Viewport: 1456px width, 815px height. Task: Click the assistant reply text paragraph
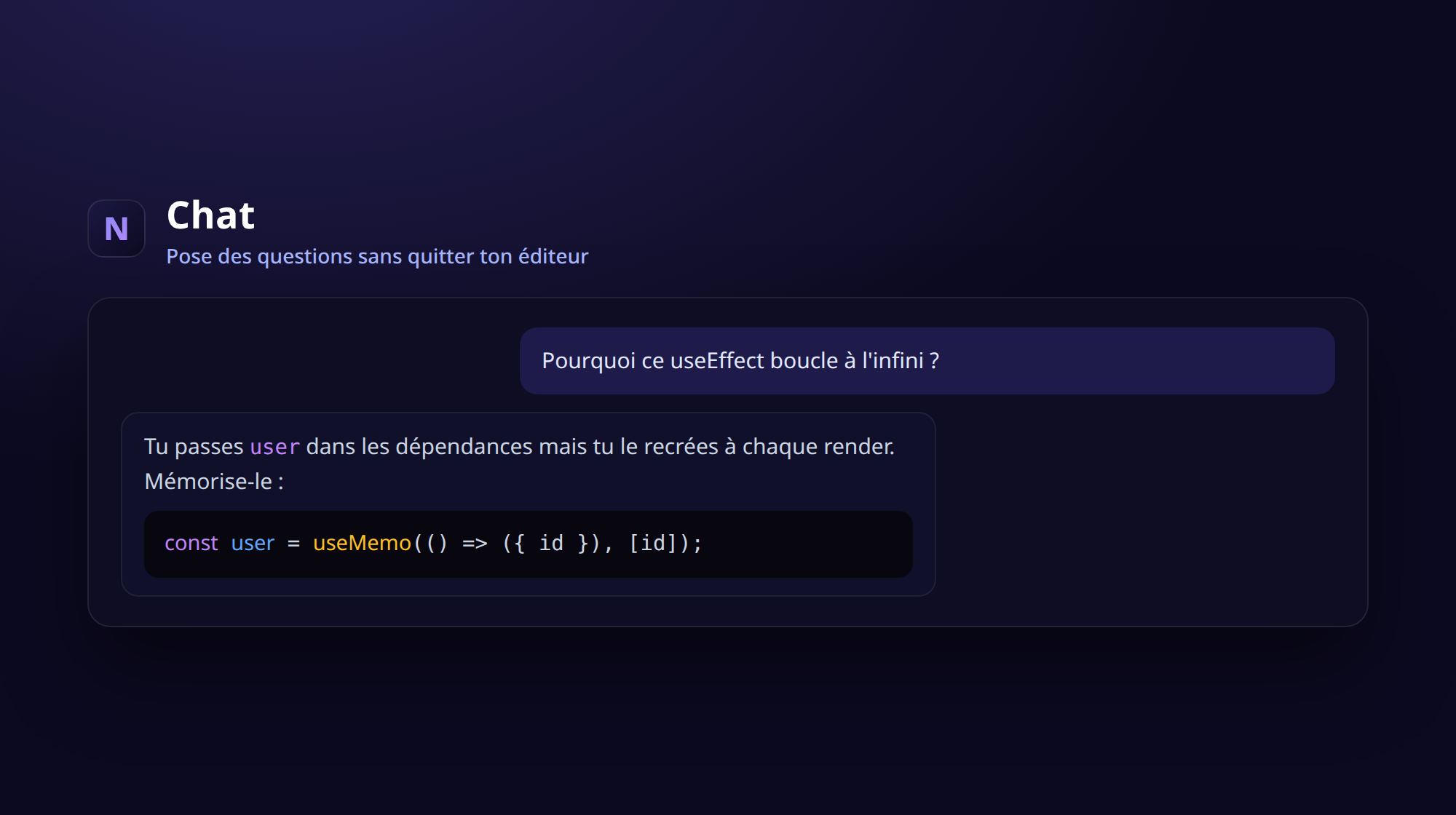[519, 464]
